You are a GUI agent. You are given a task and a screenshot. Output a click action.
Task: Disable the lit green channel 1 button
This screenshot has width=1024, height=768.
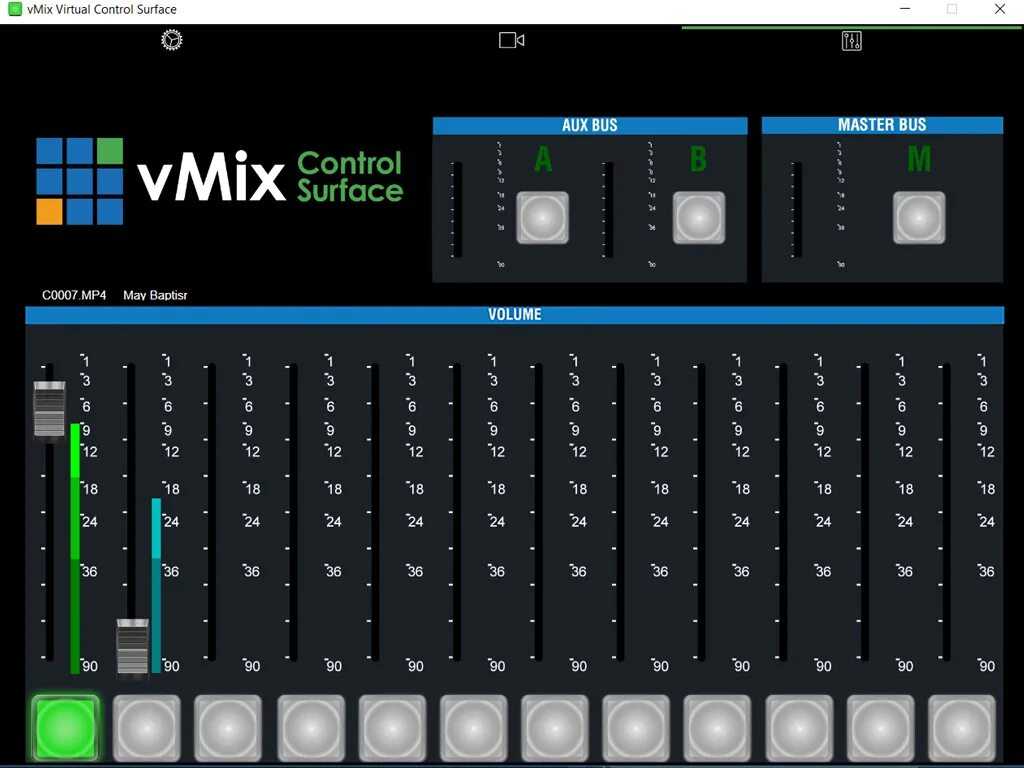[65, 728]
